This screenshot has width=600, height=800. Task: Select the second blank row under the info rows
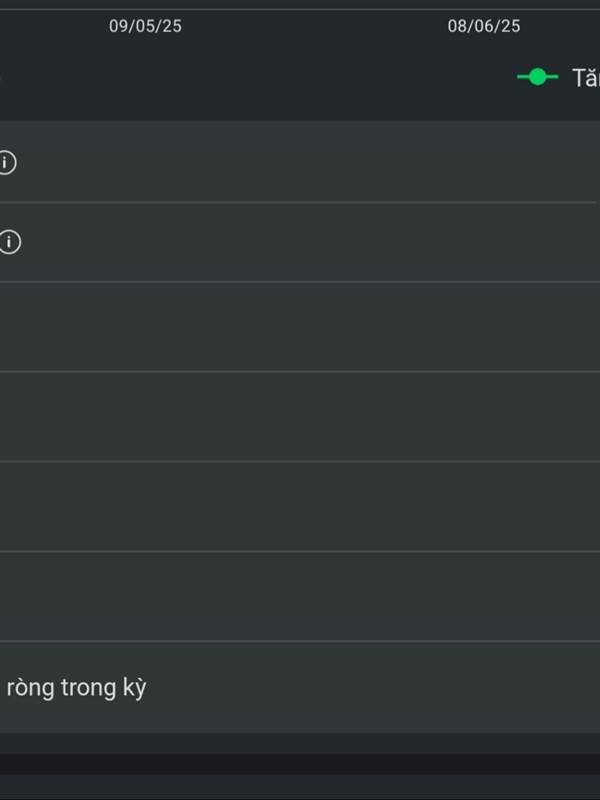pyautogui.click(x=300, y=417)
